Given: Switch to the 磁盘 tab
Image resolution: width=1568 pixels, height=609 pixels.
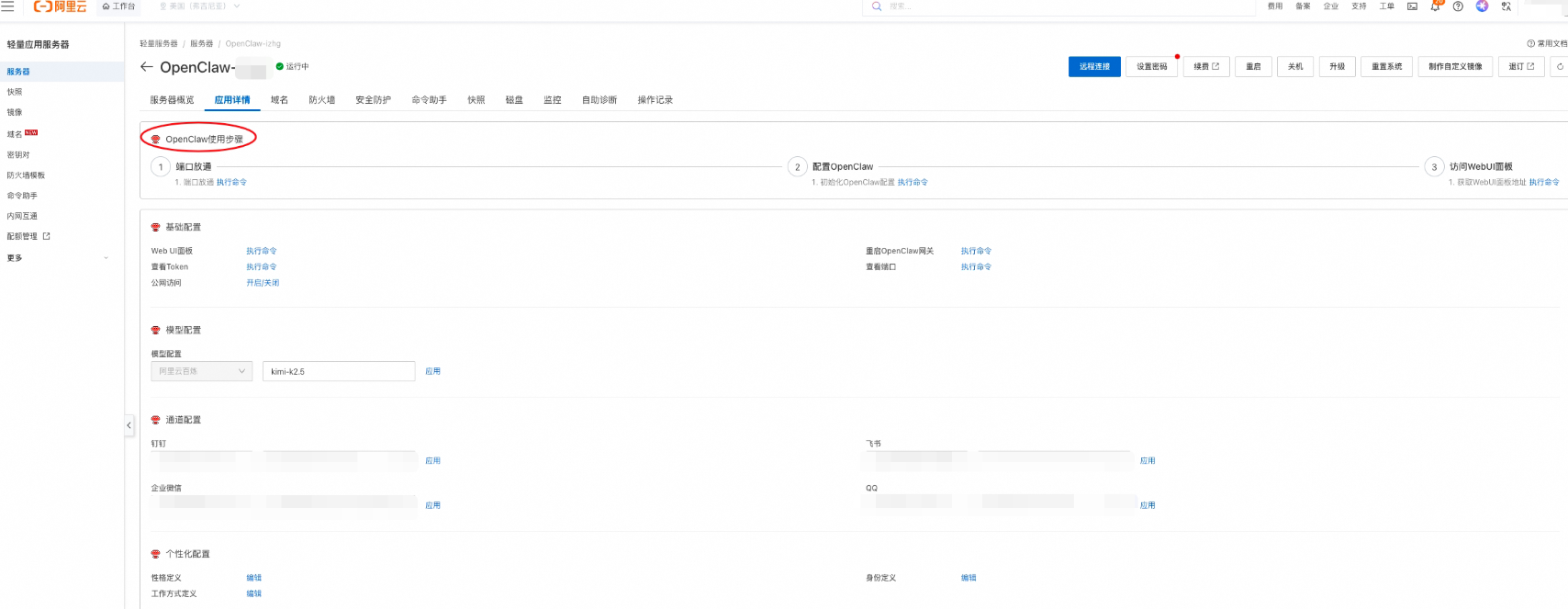Looking at the screenshot, I should (514, 100).
